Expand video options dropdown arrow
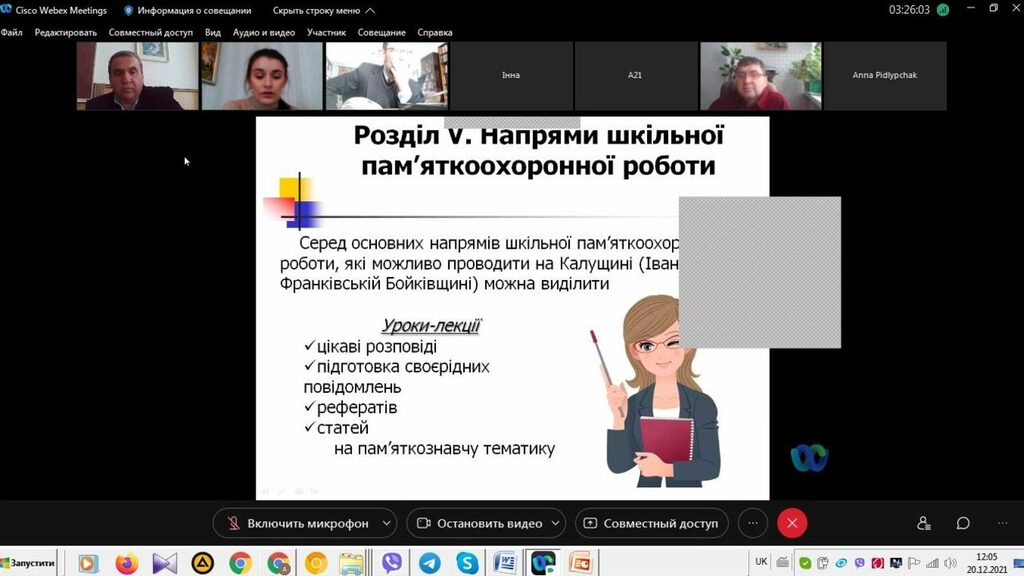 (555, 523)
